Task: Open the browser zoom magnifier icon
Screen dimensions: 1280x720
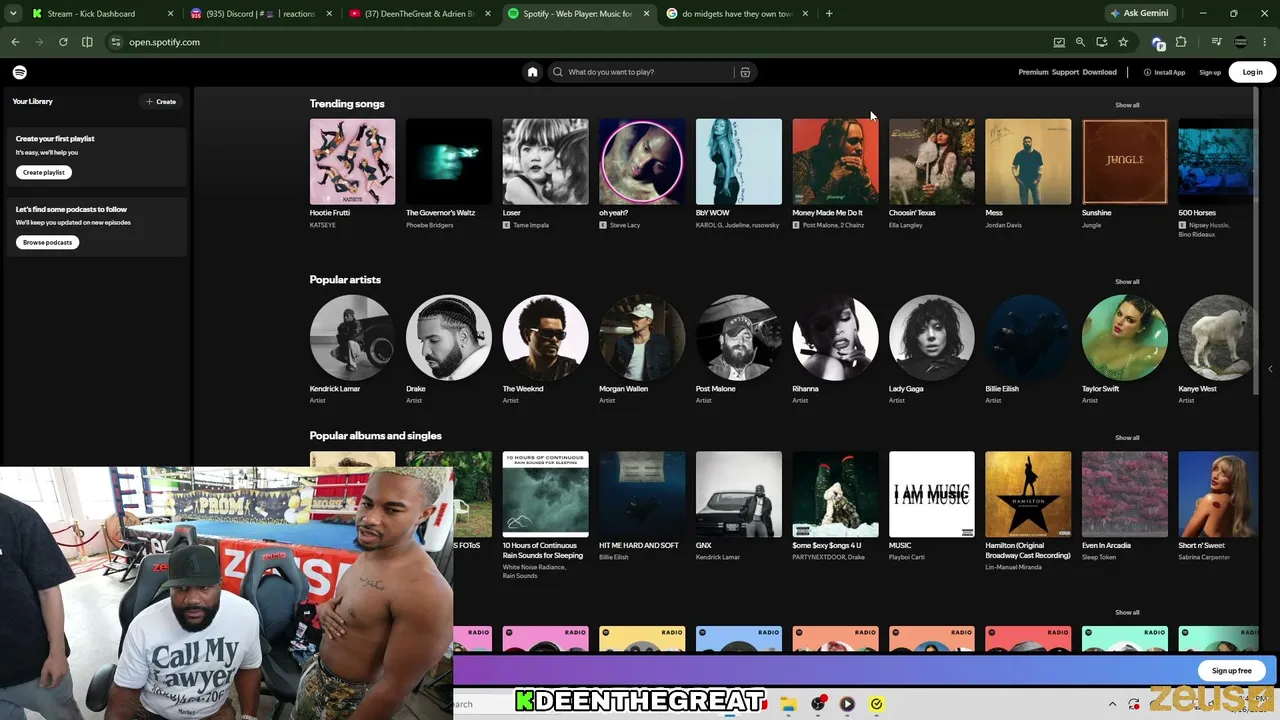Action: pos(1080,42)
